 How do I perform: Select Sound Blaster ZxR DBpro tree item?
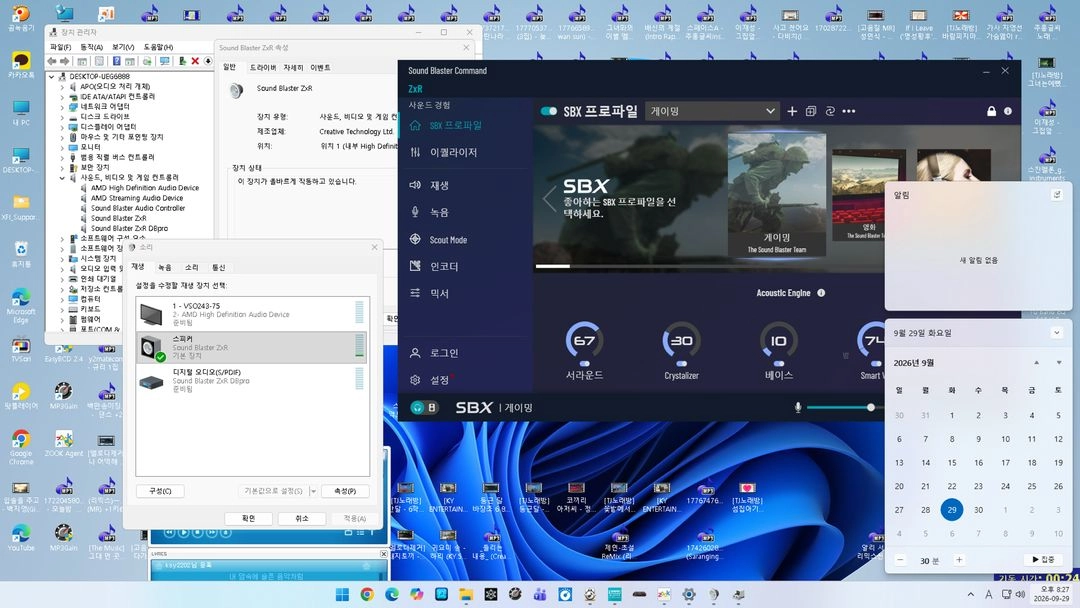[129, 228]
